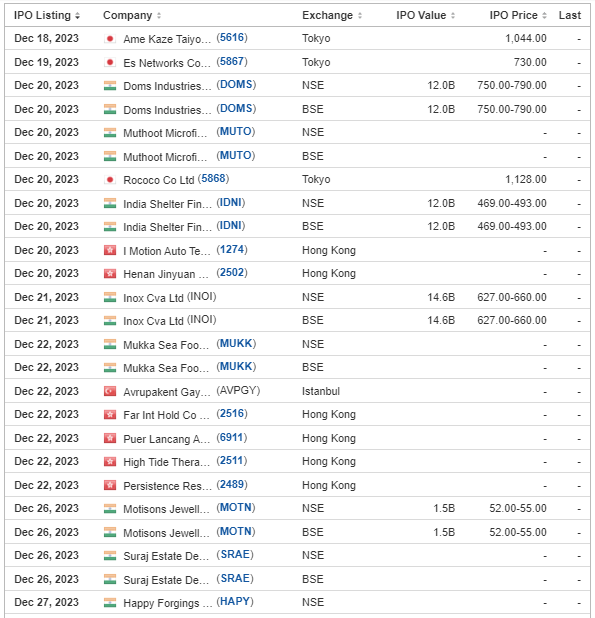595x618 pixels.
Task: Click Istanbul exchange cell
Action: coord(321,391)
